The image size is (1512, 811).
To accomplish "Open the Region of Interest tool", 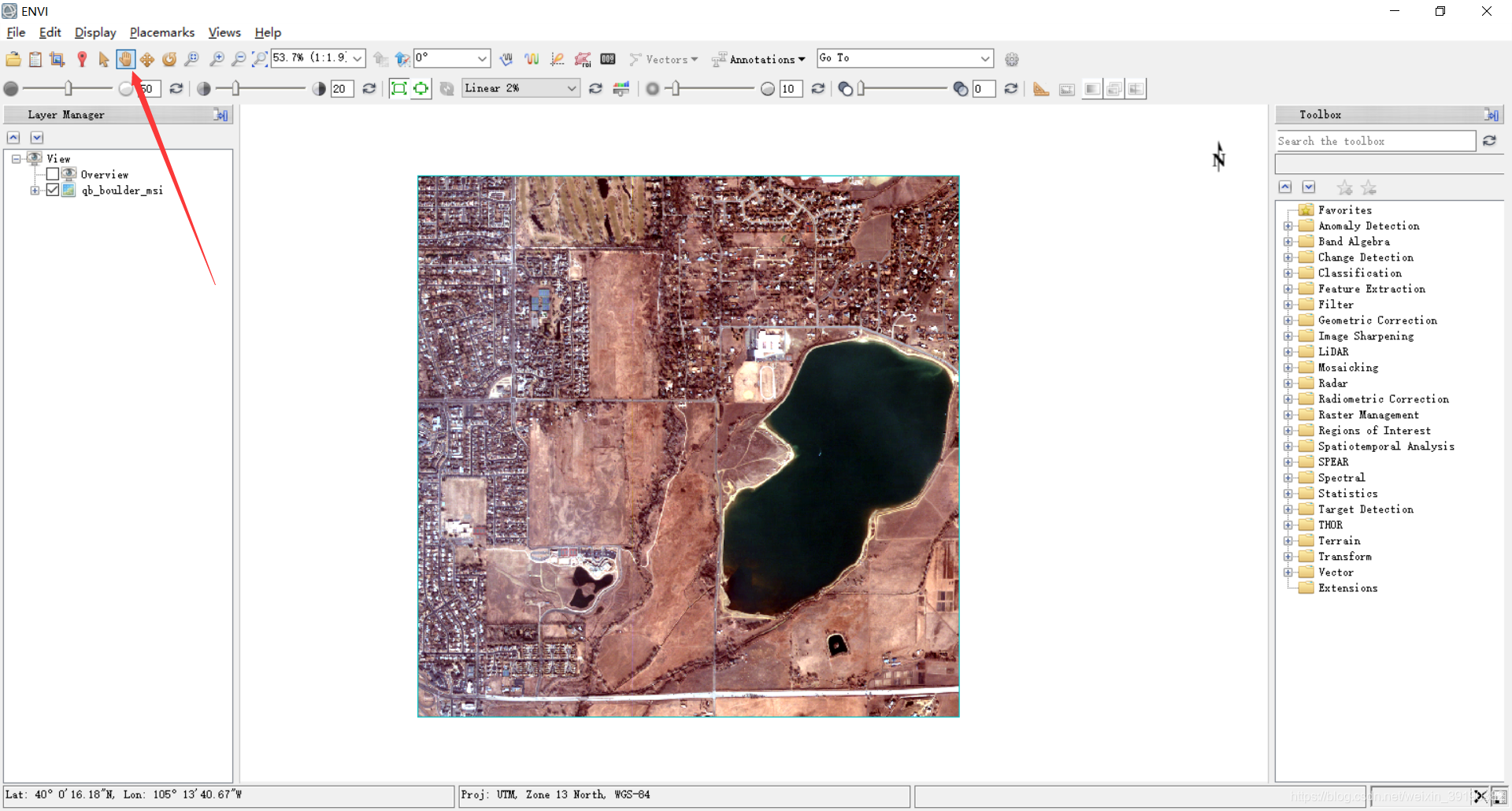I will (x=583, y=59).
